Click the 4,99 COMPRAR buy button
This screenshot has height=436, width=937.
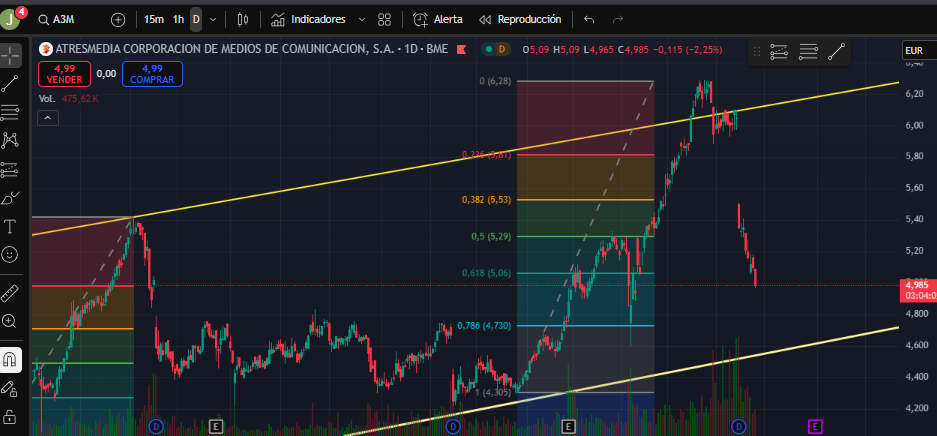pyautogui.click(x=152, y=74)
